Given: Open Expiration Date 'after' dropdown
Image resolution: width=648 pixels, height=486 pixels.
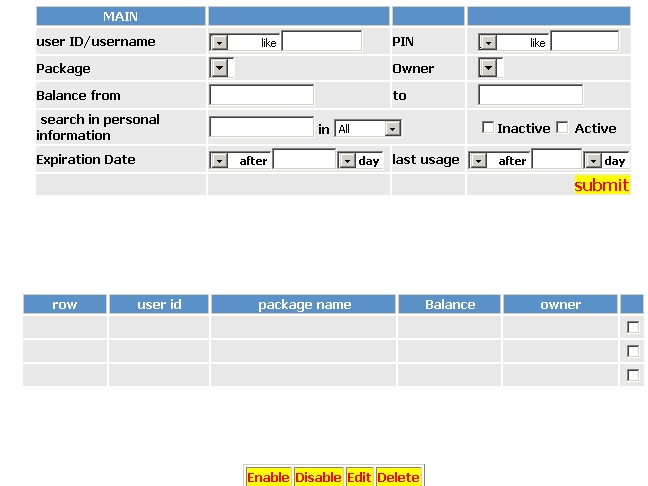Looking at the screenshot, I should (219, 160).
